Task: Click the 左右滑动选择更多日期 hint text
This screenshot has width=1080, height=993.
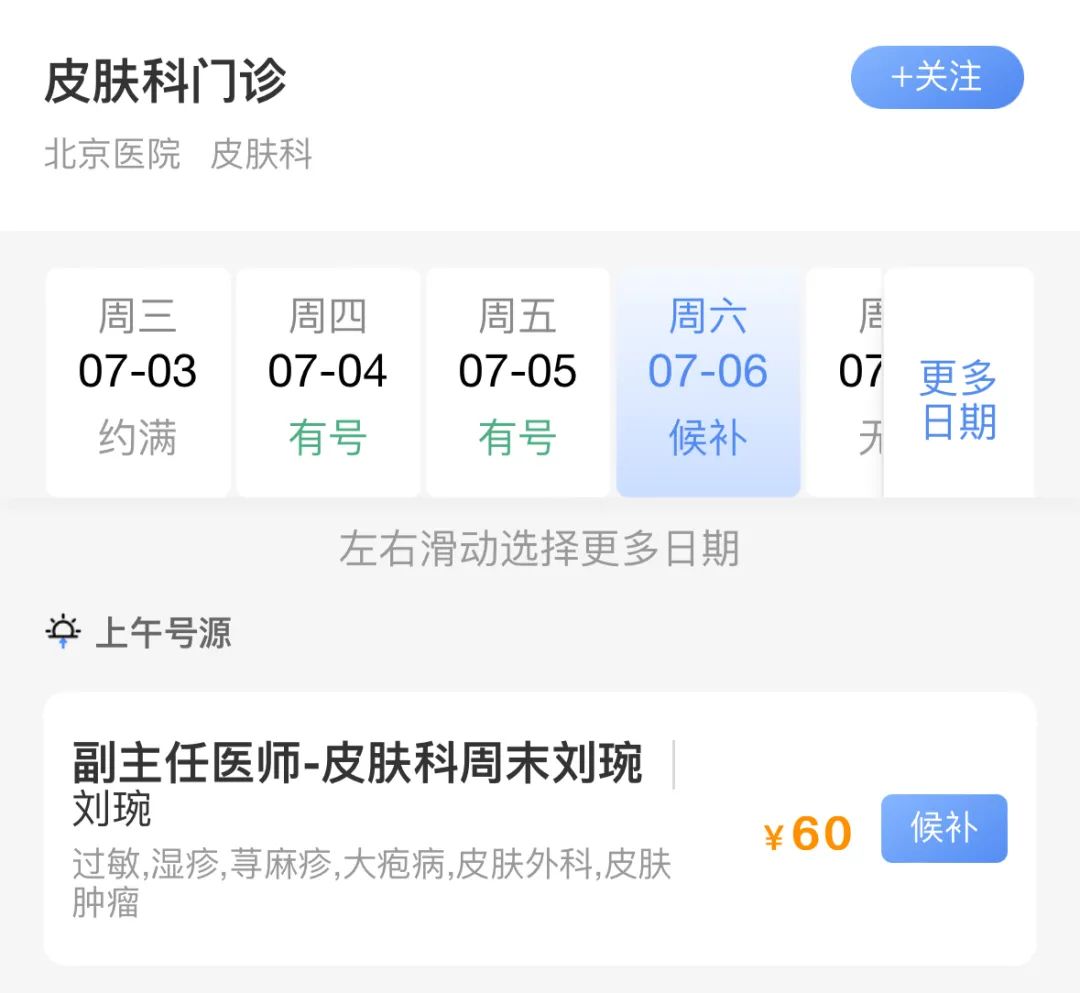Action: [x=539, y=548]
